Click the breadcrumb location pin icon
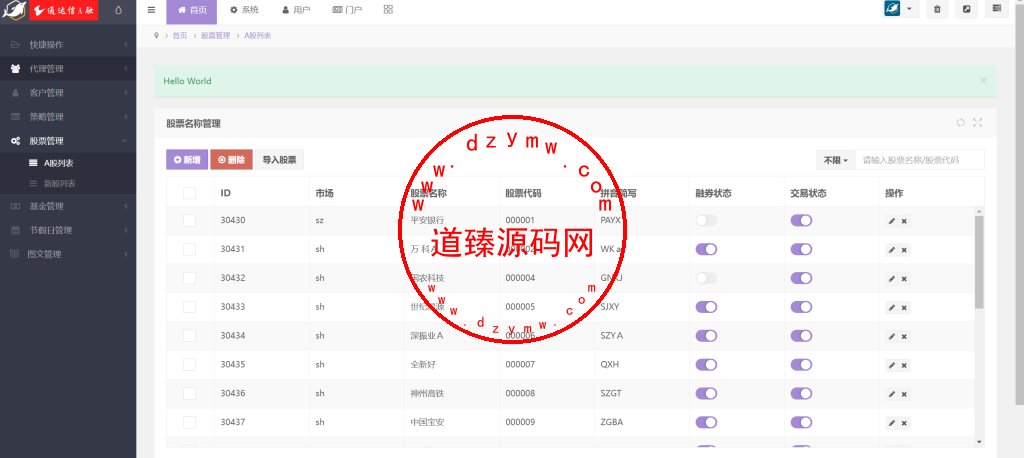Image resolution: width=1024 pixels, height=458 pixels. click(157, 35)
